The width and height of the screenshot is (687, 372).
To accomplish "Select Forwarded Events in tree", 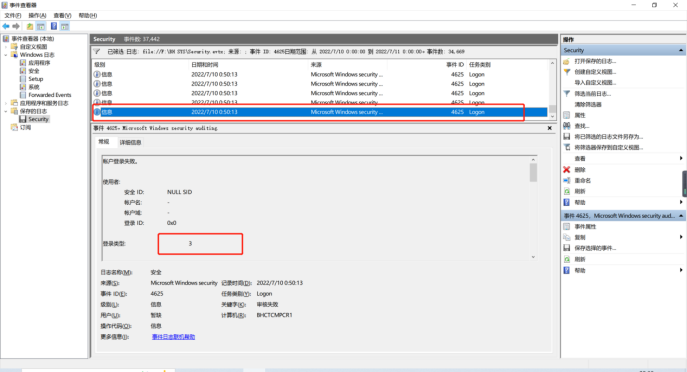I will [x=50, y=95].
